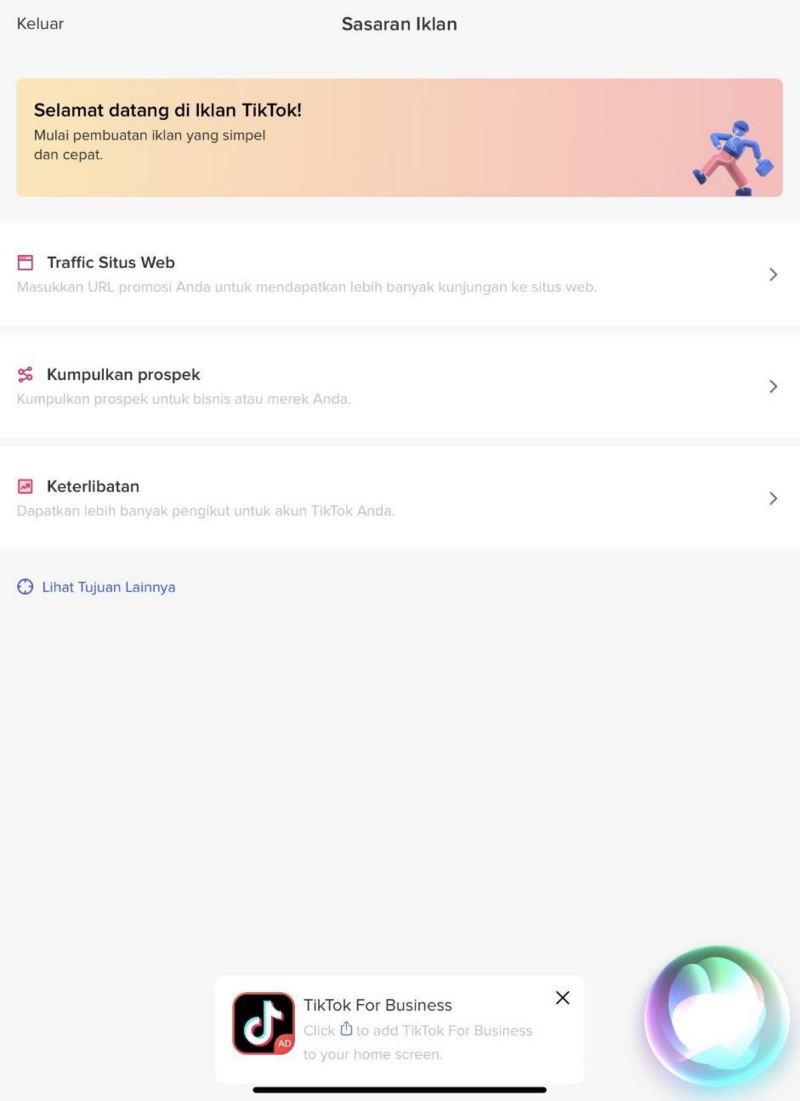
Task: Tap the iOS home indicator bar
Action: 400,1090
